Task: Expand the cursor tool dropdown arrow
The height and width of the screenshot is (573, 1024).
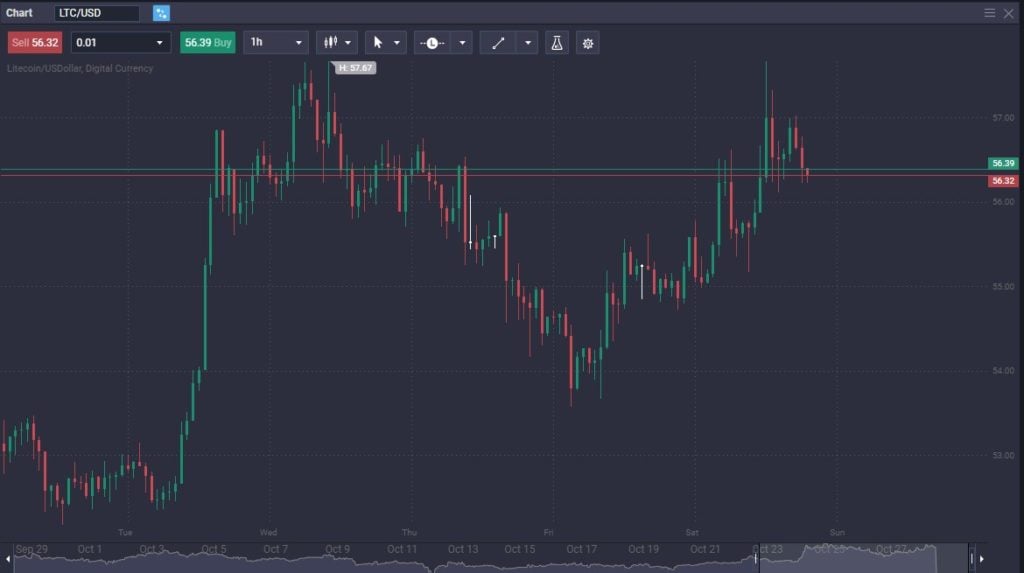Action: click(x=396, y=42)
